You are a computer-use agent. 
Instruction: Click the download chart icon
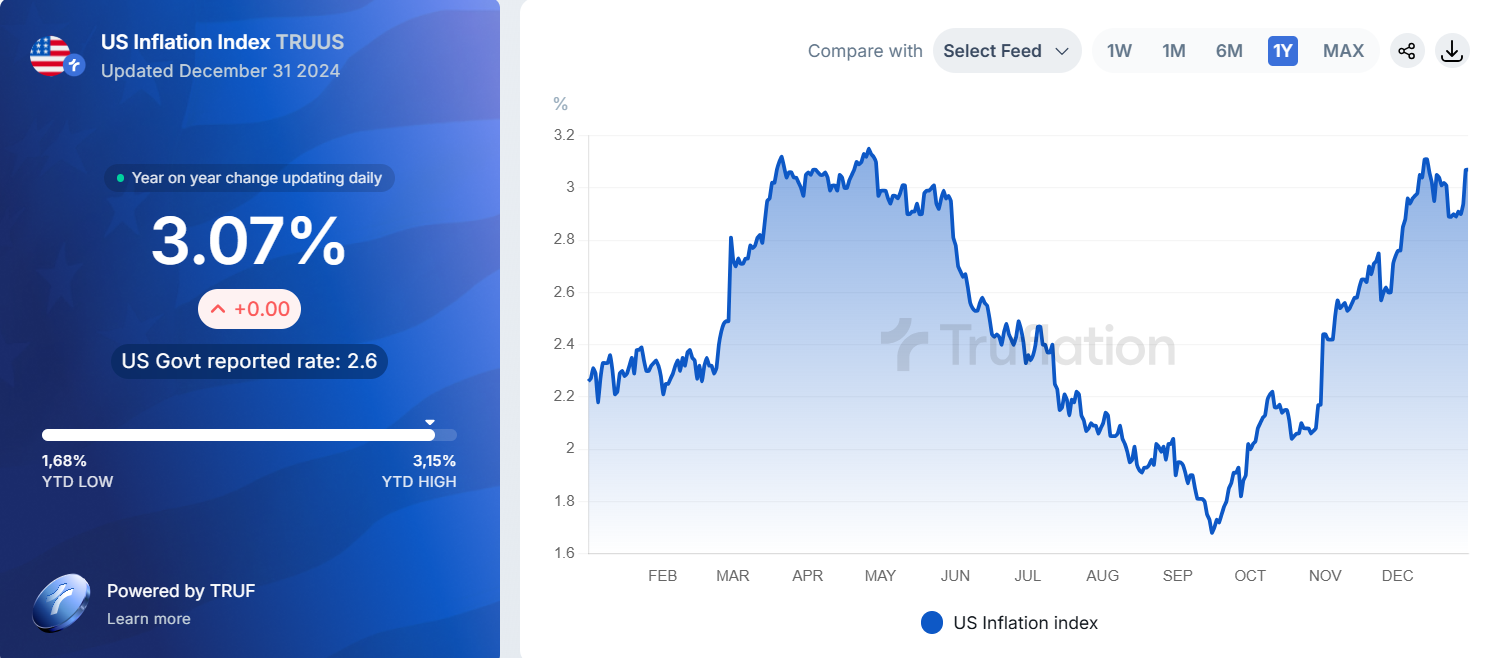pyautogui.click(x=1451, y=51)
